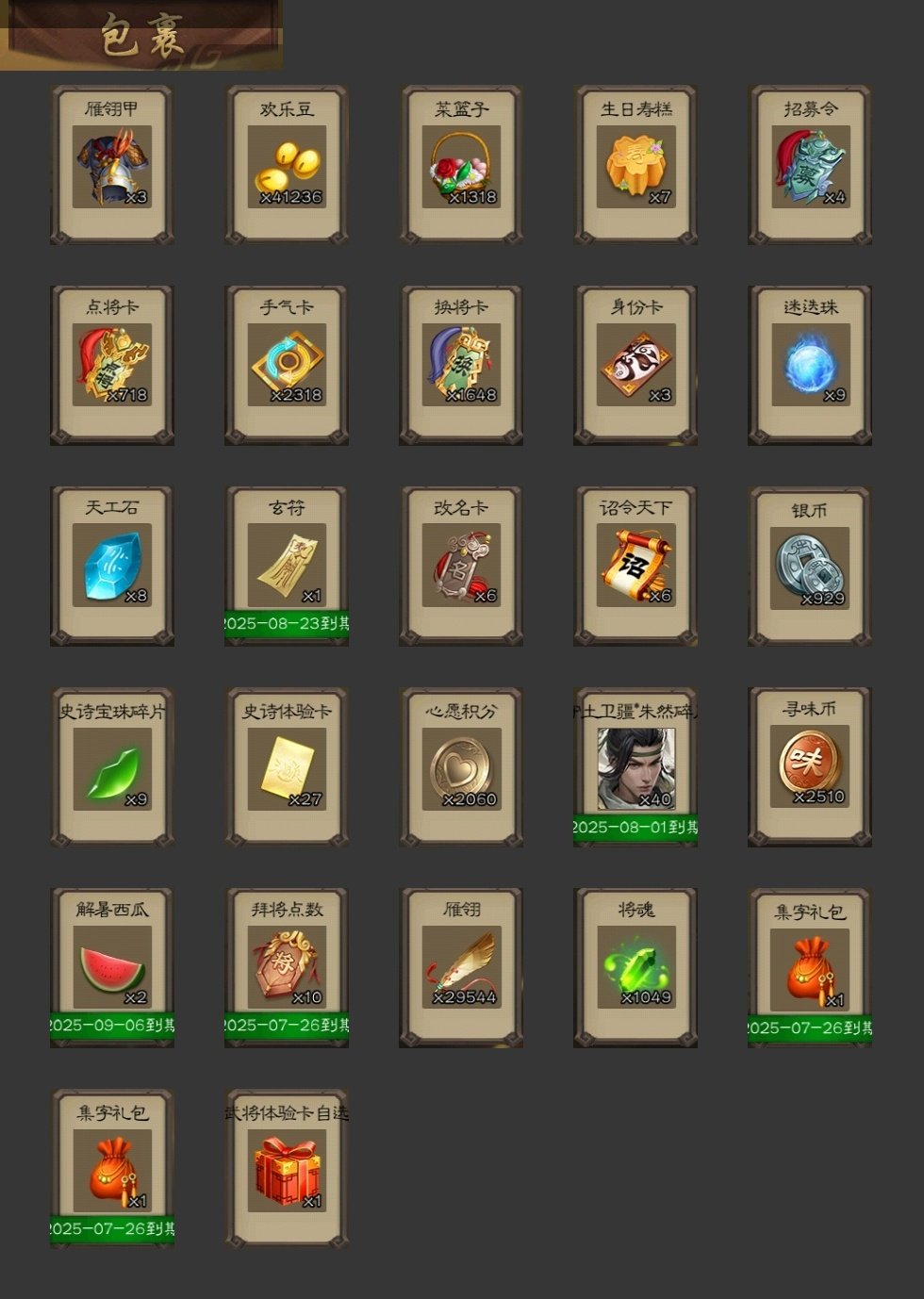Open the 身份卡 mask card item
This screenshot has height=1299, width=924.
click(x=635, y=365)
